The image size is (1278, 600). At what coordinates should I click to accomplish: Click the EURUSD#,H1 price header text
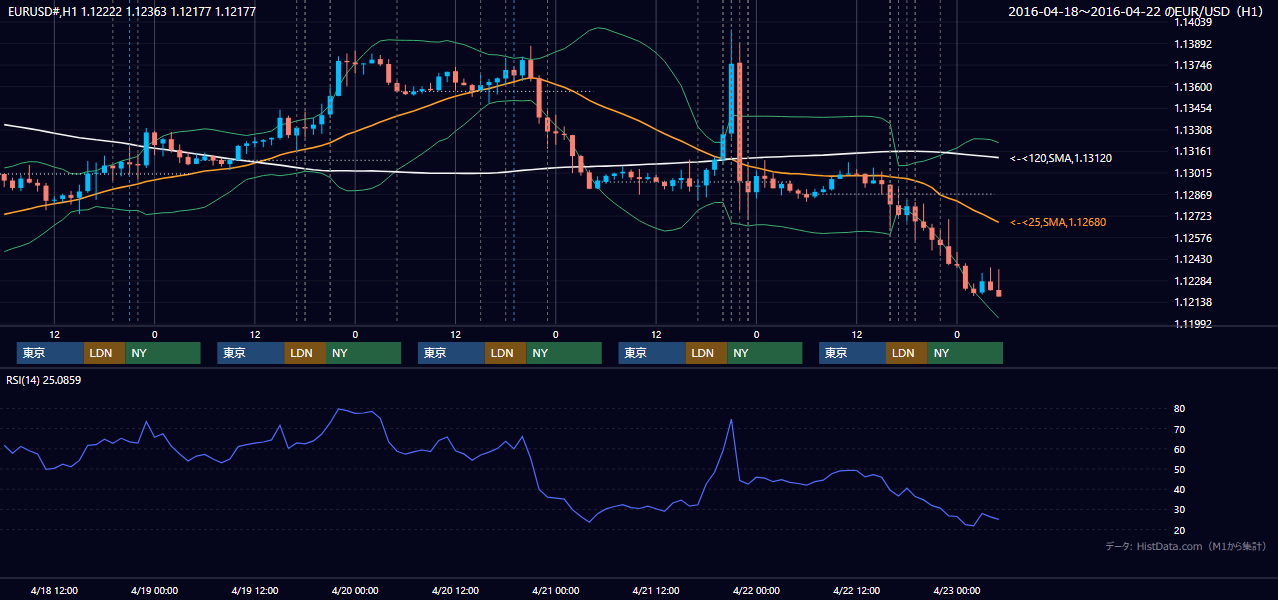pyautogui.click(x=130, y=11)
